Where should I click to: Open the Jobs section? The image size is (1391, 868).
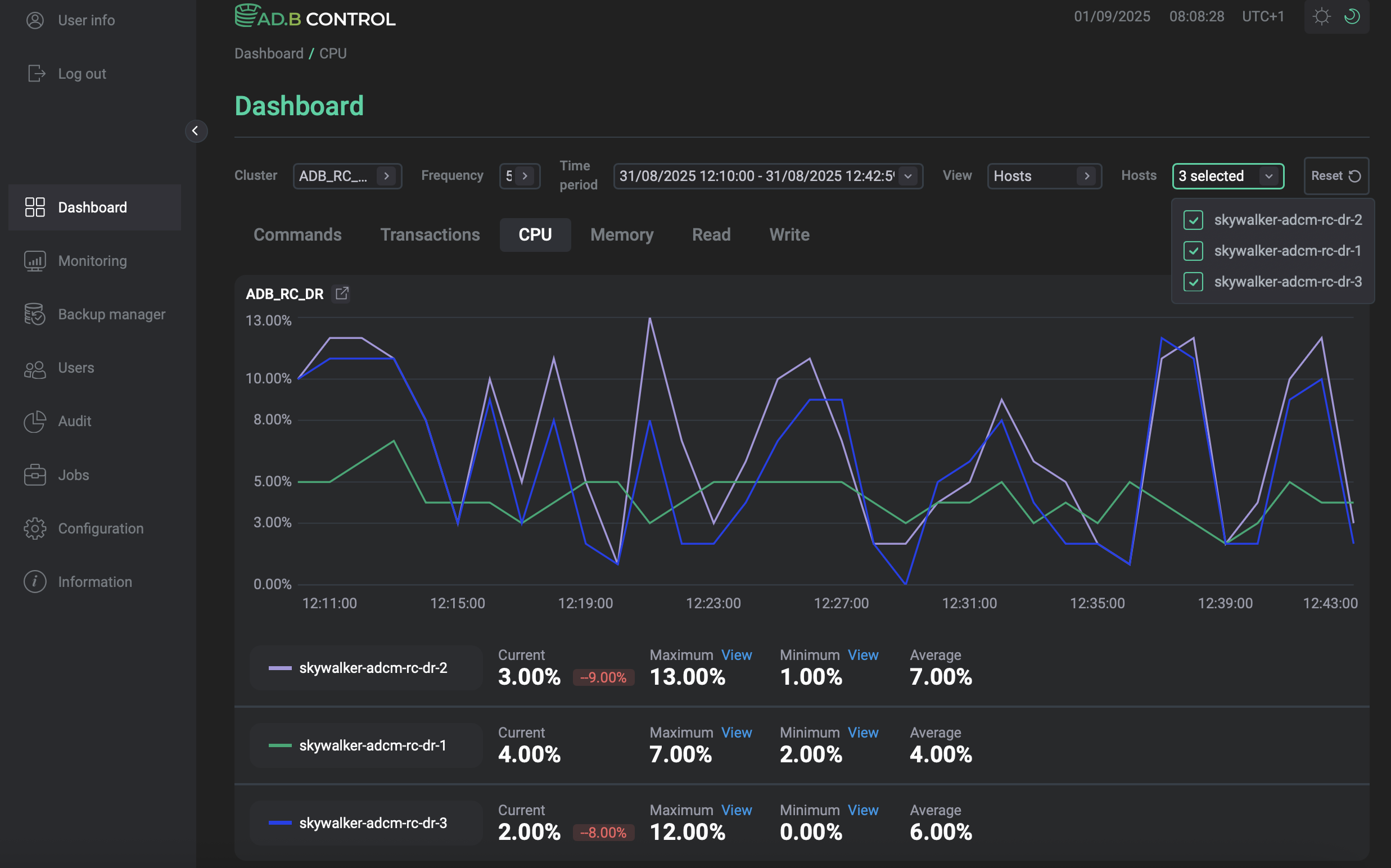click(x=73, y=474)
